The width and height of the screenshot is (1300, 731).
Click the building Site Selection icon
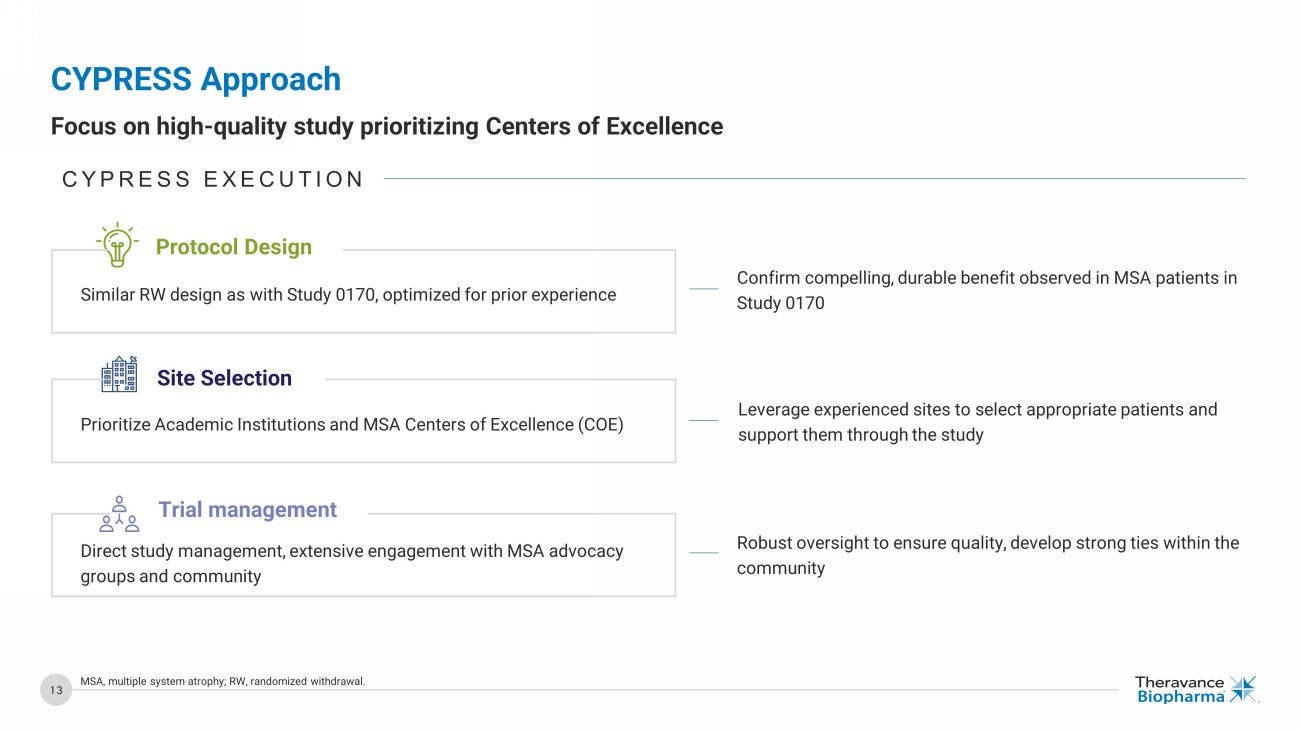119,375
